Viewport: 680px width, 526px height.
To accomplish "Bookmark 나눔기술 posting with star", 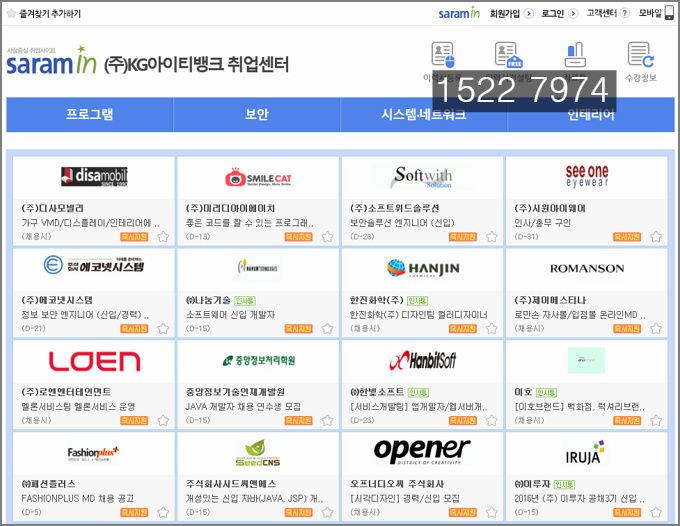I will [327, 329].
